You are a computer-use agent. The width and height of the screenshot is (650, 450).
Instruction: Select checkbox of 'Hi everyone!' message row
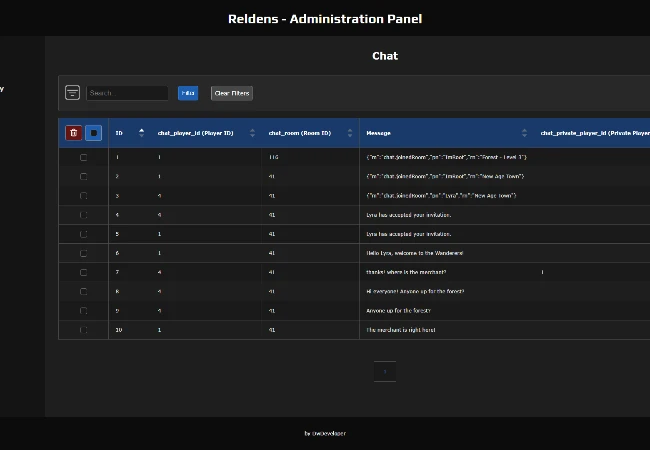(x=83, y=291)
